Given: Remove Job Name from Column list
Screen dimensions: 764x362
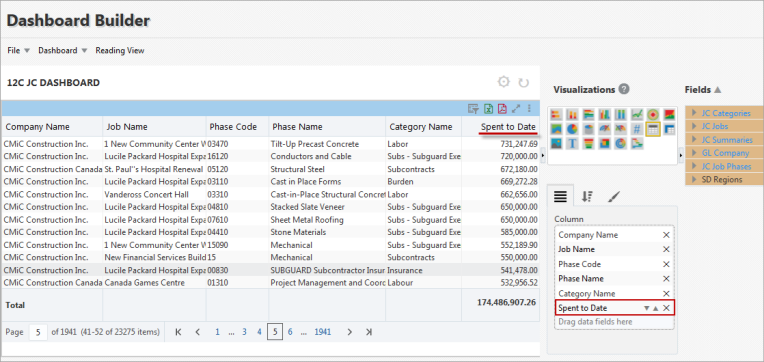Looking at the screenshot, I should pyautogui.click(x=666, y=249).
